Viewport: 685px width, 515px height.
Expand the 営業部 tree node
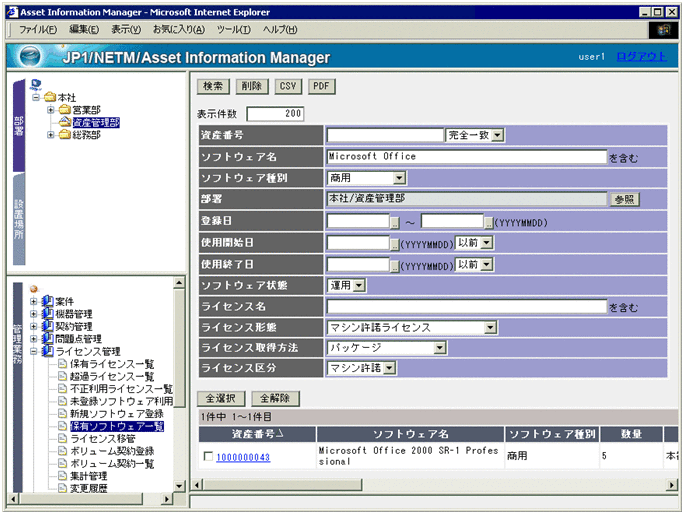click(50, 109)
